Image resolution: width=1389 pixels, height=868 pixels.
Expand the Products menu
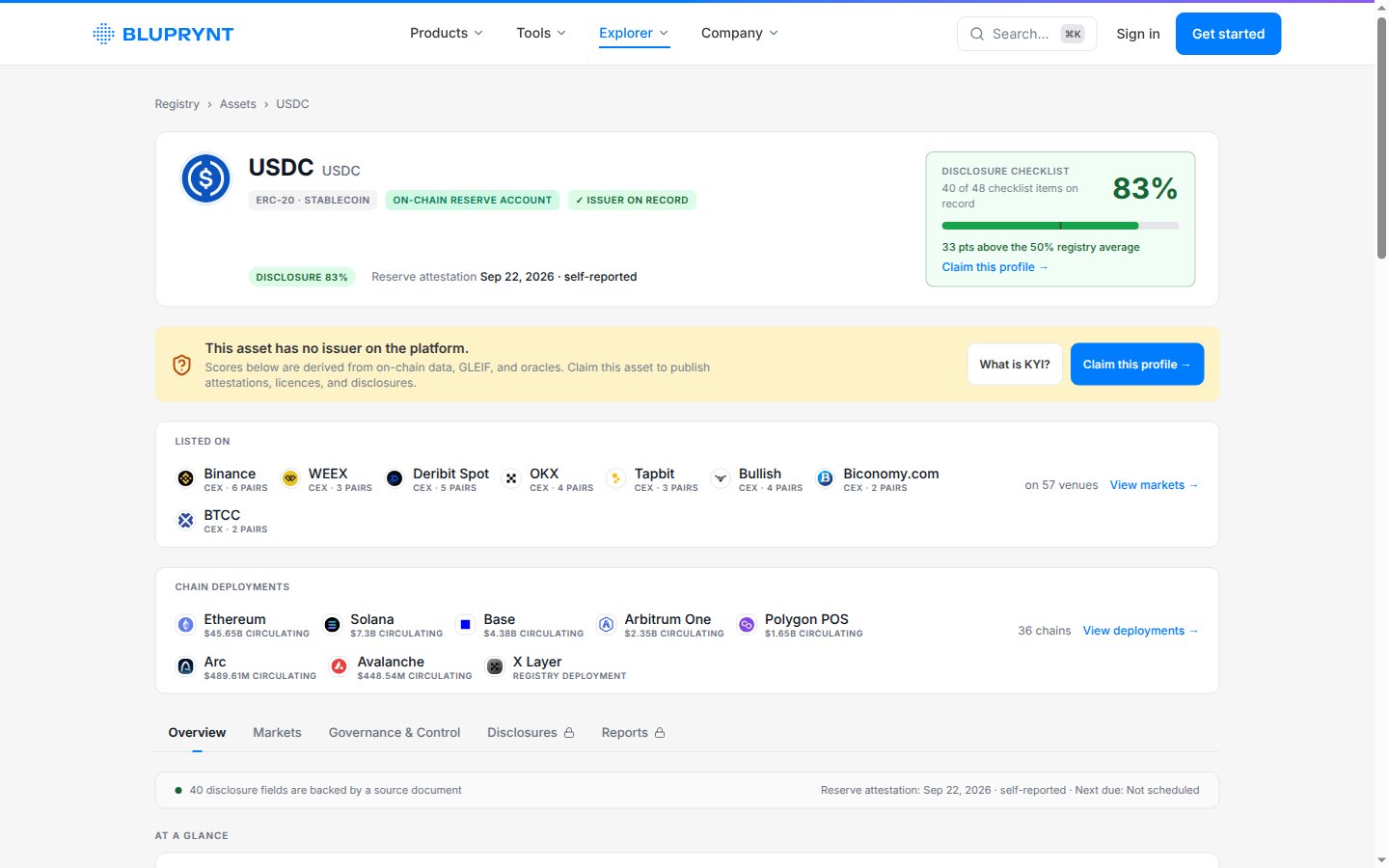click(447, 33)
